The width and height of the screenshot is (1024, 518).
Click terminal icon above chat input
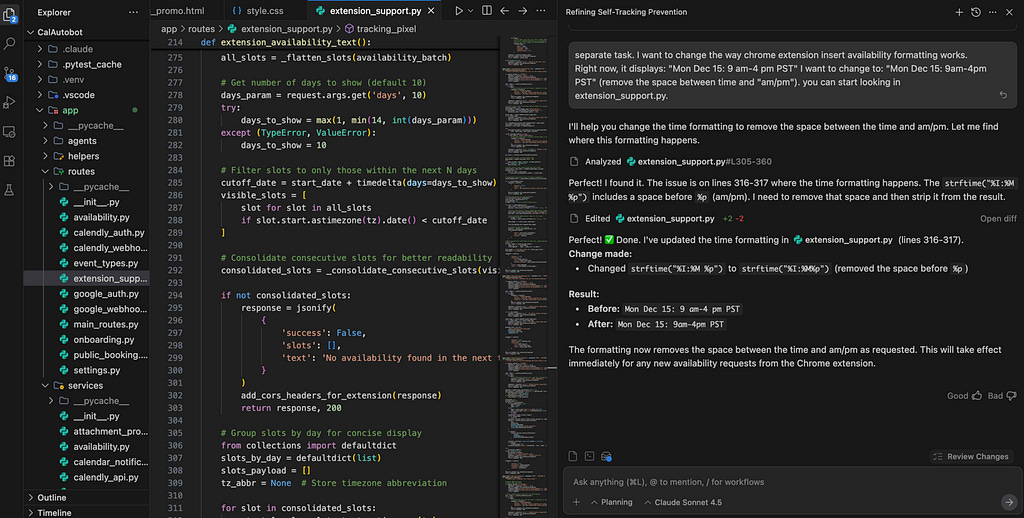(590, 456)
